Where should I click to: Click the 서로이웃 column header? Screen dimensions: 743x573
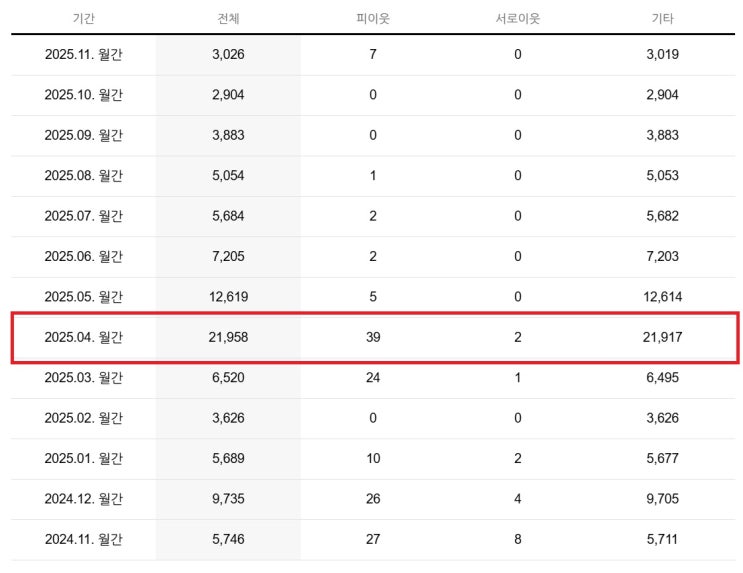(517, 18)
